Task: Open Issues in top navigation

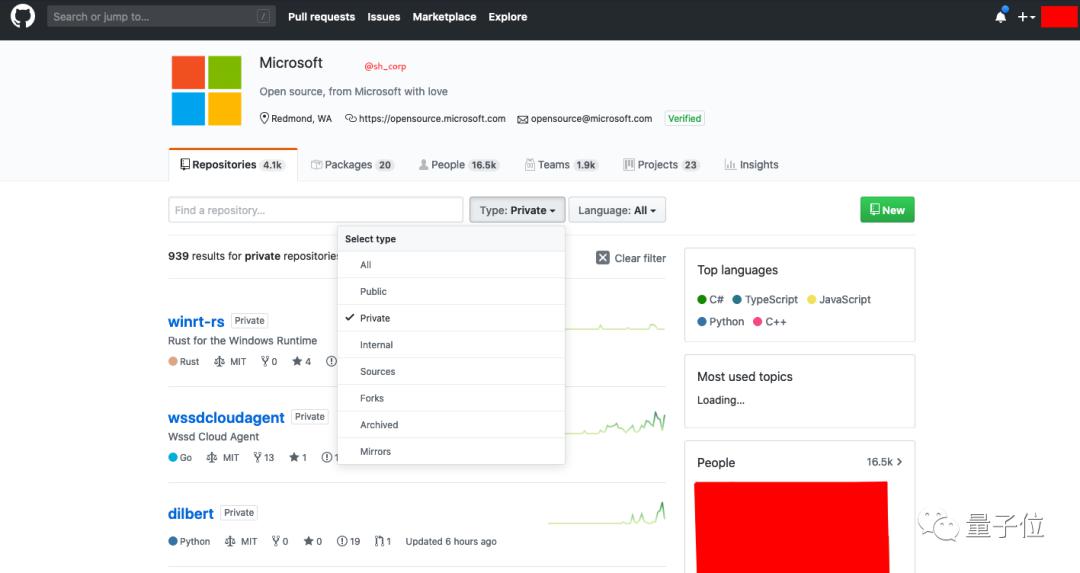Action: (384, 17)
